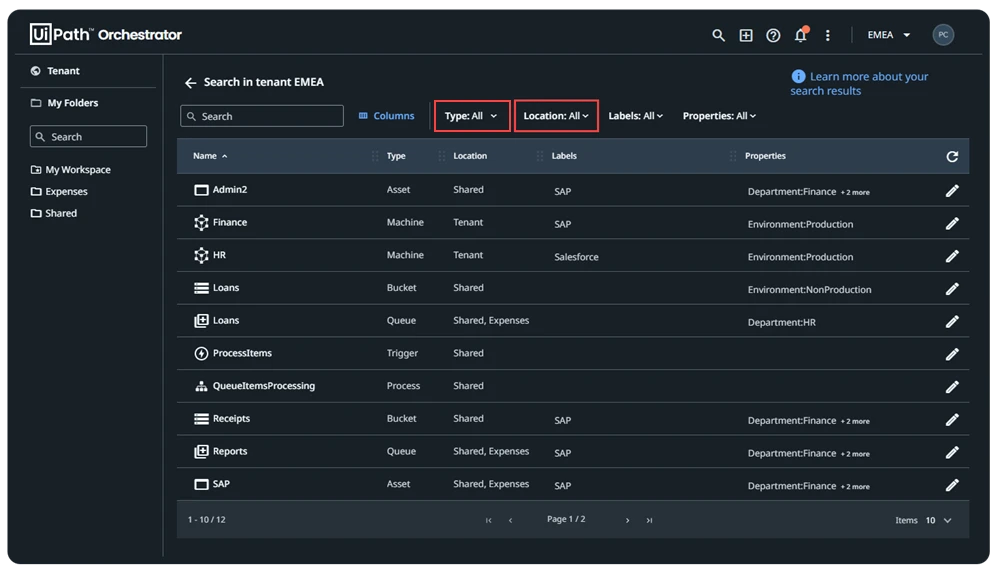The height and width of the screenshot is (575, 1001).
Task: Click the sidebar folder search field
Action: [x=88, y=137]
